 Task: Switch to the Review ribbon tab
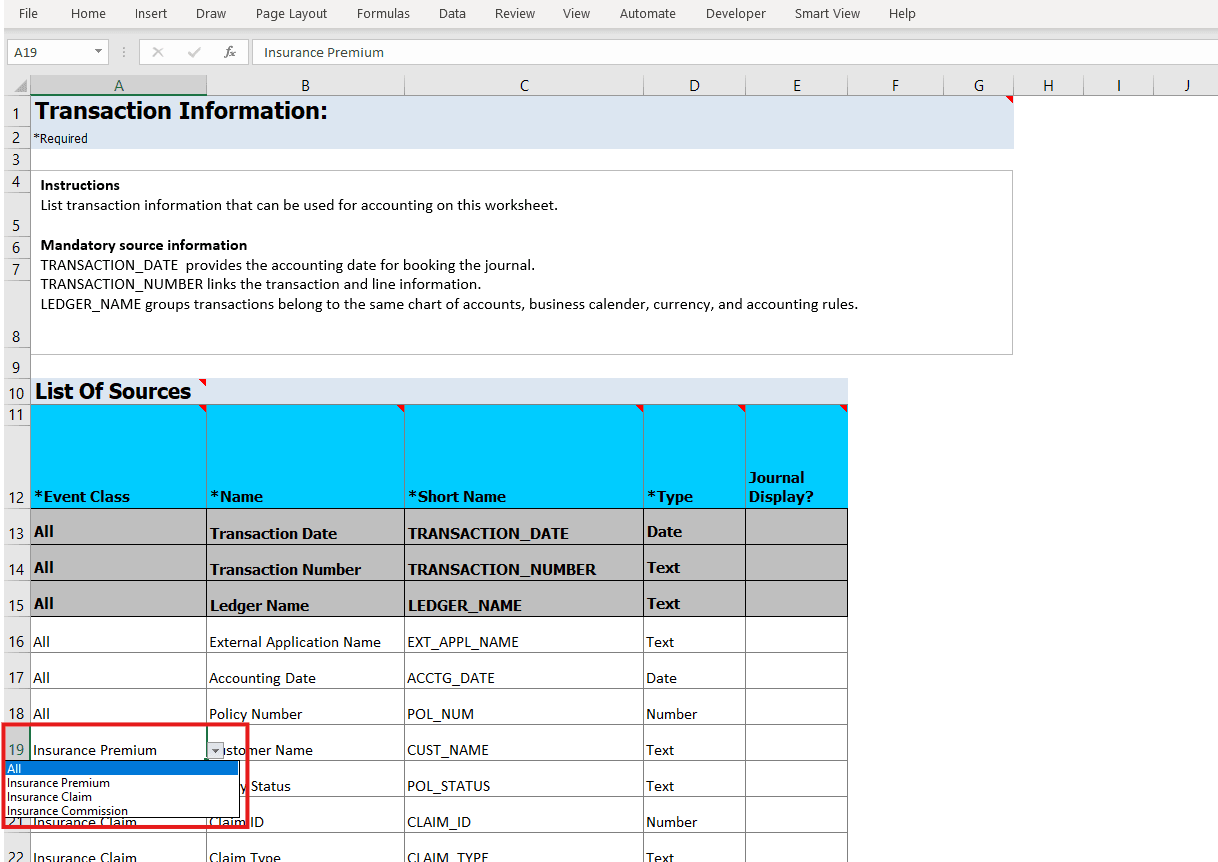514,13
